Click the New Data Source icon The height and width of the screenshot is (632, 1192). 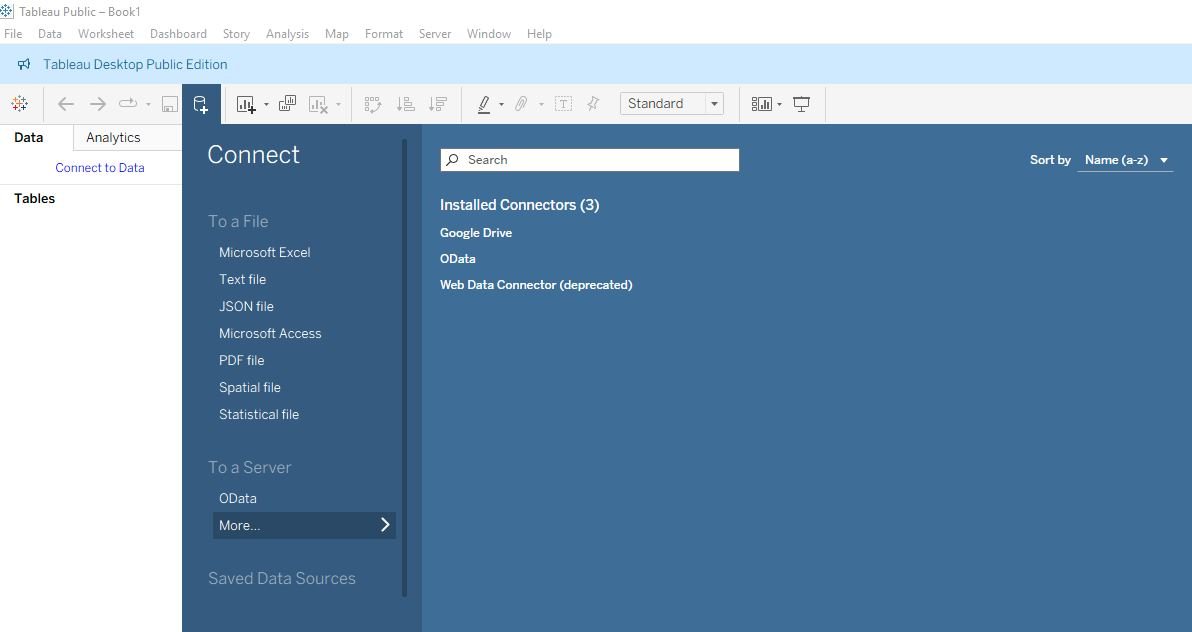[x=200, y=104]
